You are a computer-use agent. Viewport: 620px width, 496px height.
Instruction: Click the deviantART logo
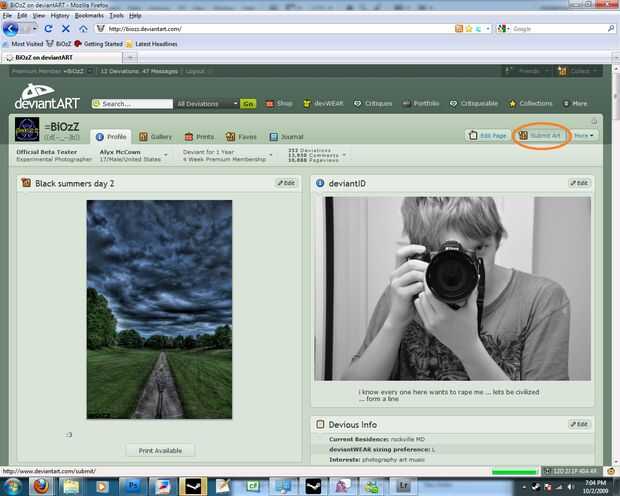coord(48,98)
